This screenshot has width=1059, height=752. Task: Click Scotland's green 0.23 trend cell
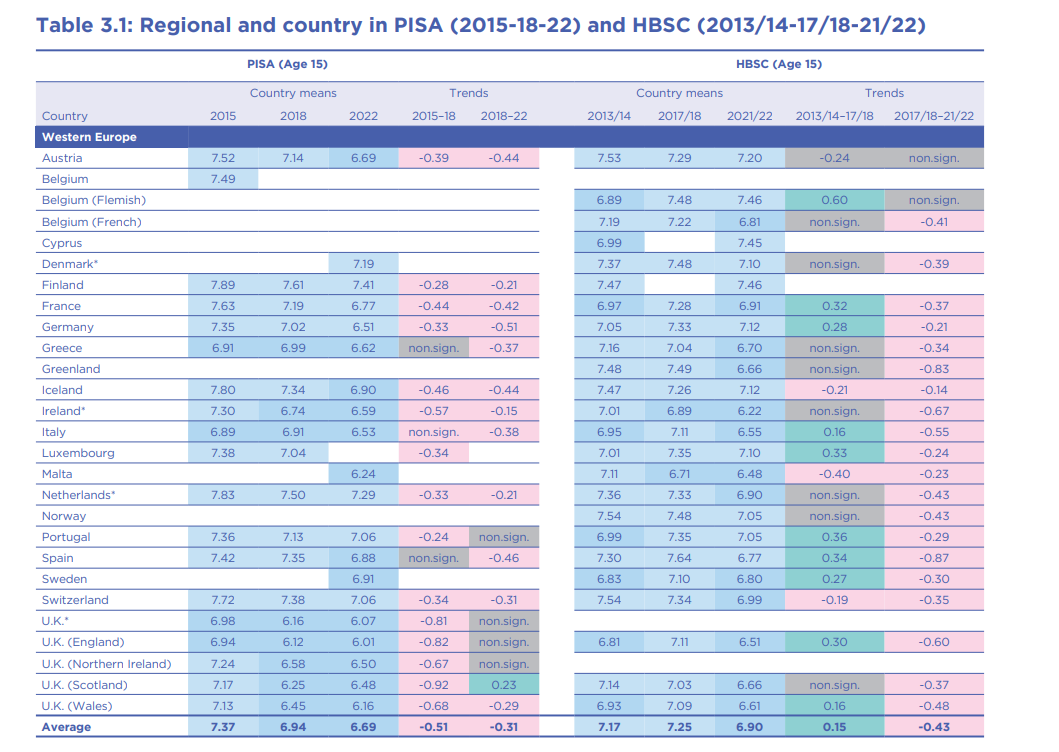coord(503,685)
